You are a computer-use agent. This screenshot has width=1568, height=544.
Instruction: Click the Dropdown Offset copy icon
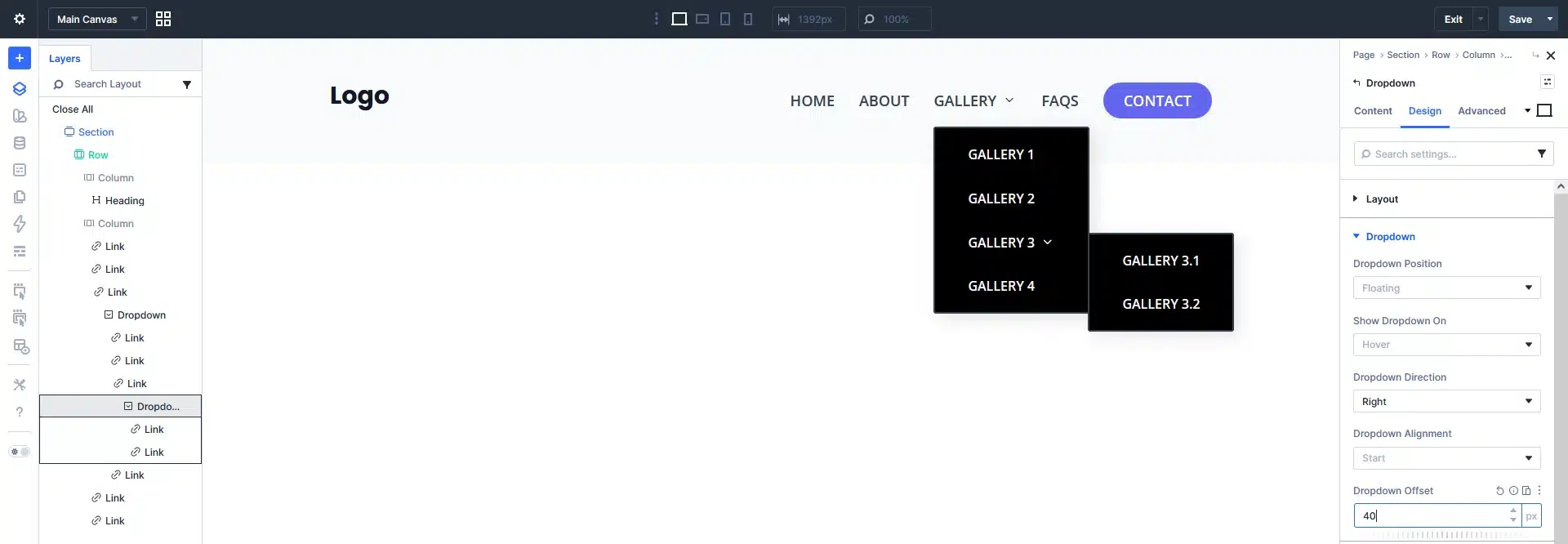point(1526,491)
